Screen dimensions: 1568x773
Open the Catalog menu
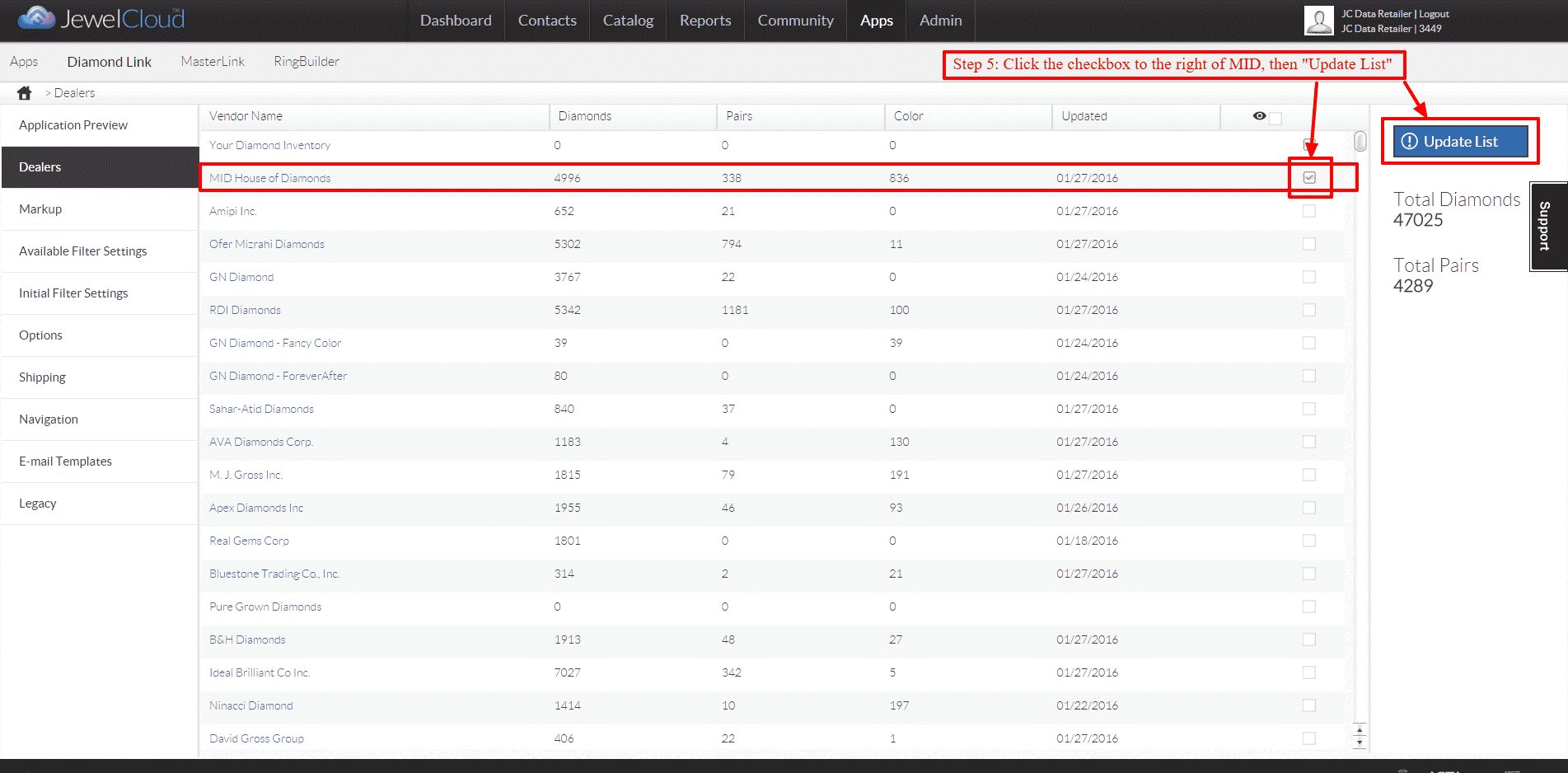tap(628, 21)
